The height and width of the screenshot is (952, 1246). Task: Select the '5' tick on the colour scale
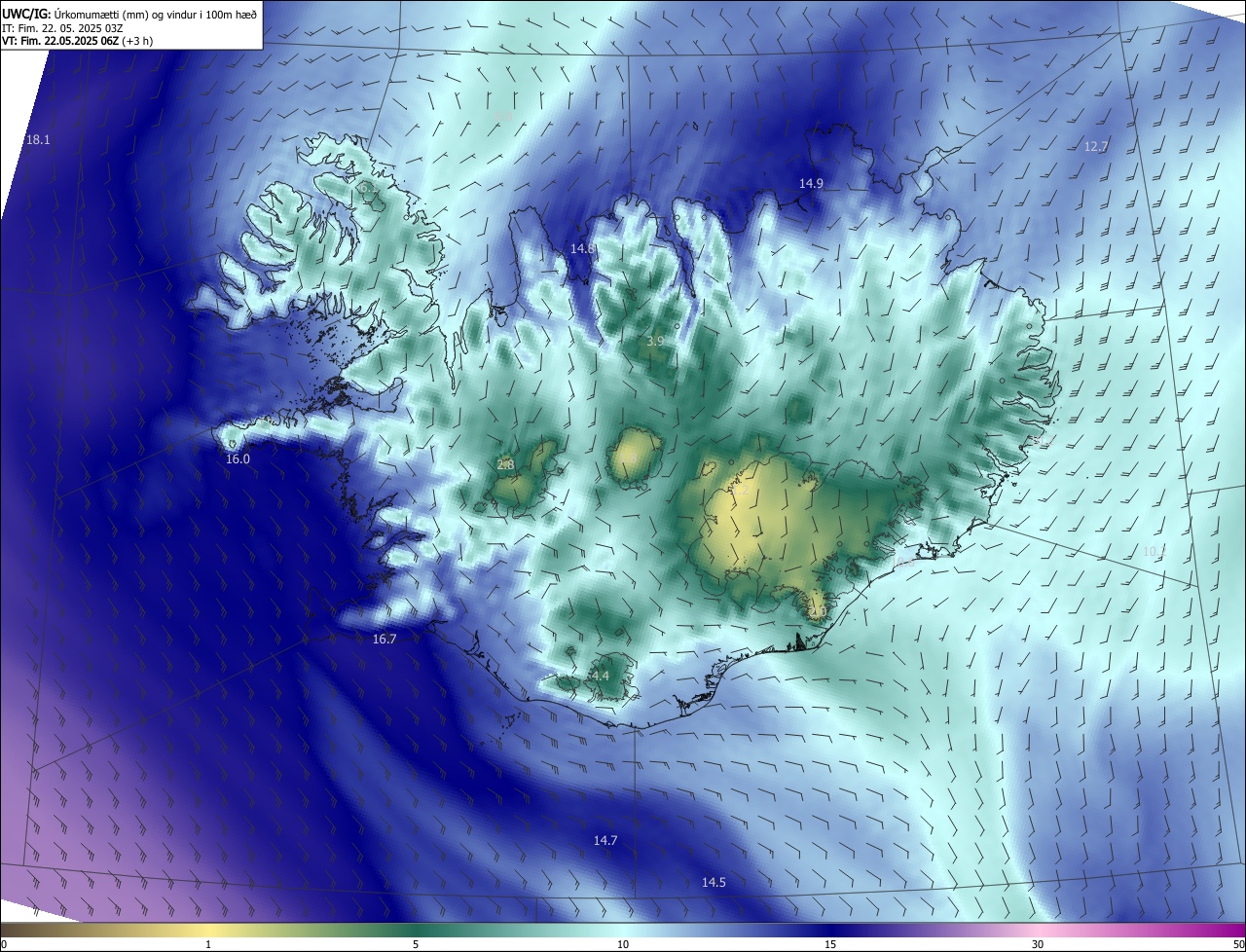(x=416, y=944)
